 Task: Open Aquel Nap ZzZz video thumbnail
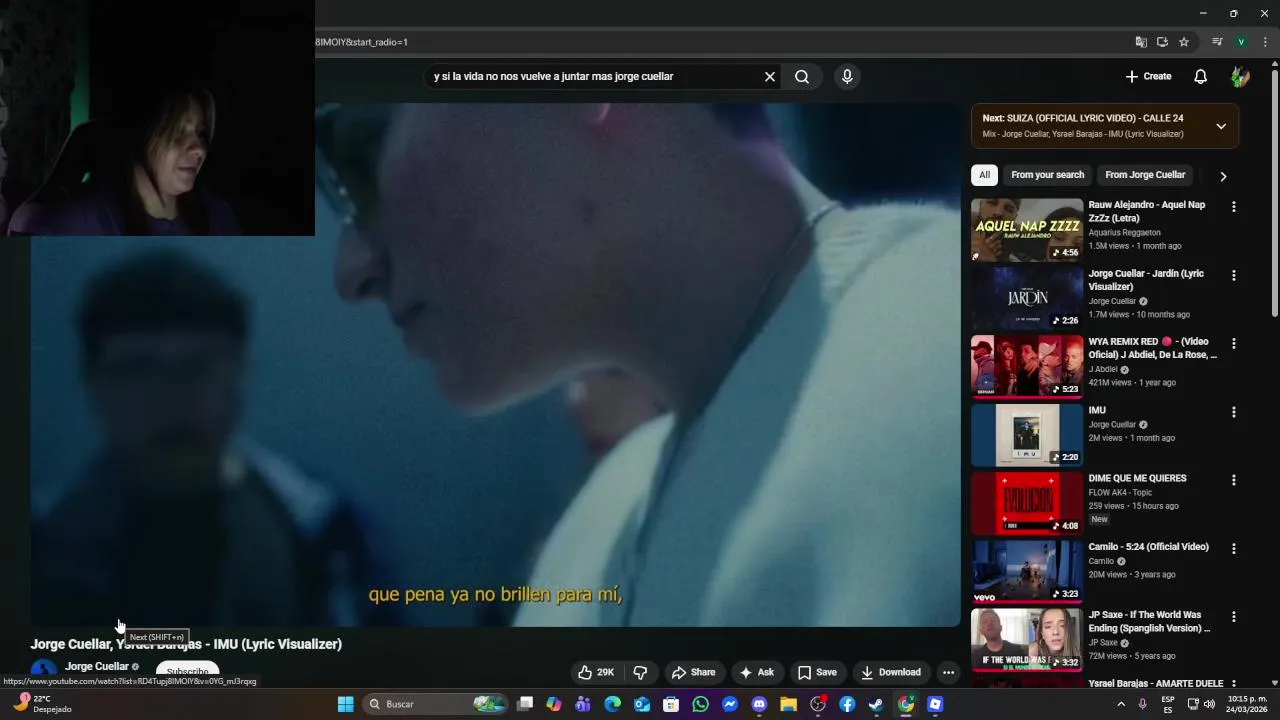(1027, 230)
